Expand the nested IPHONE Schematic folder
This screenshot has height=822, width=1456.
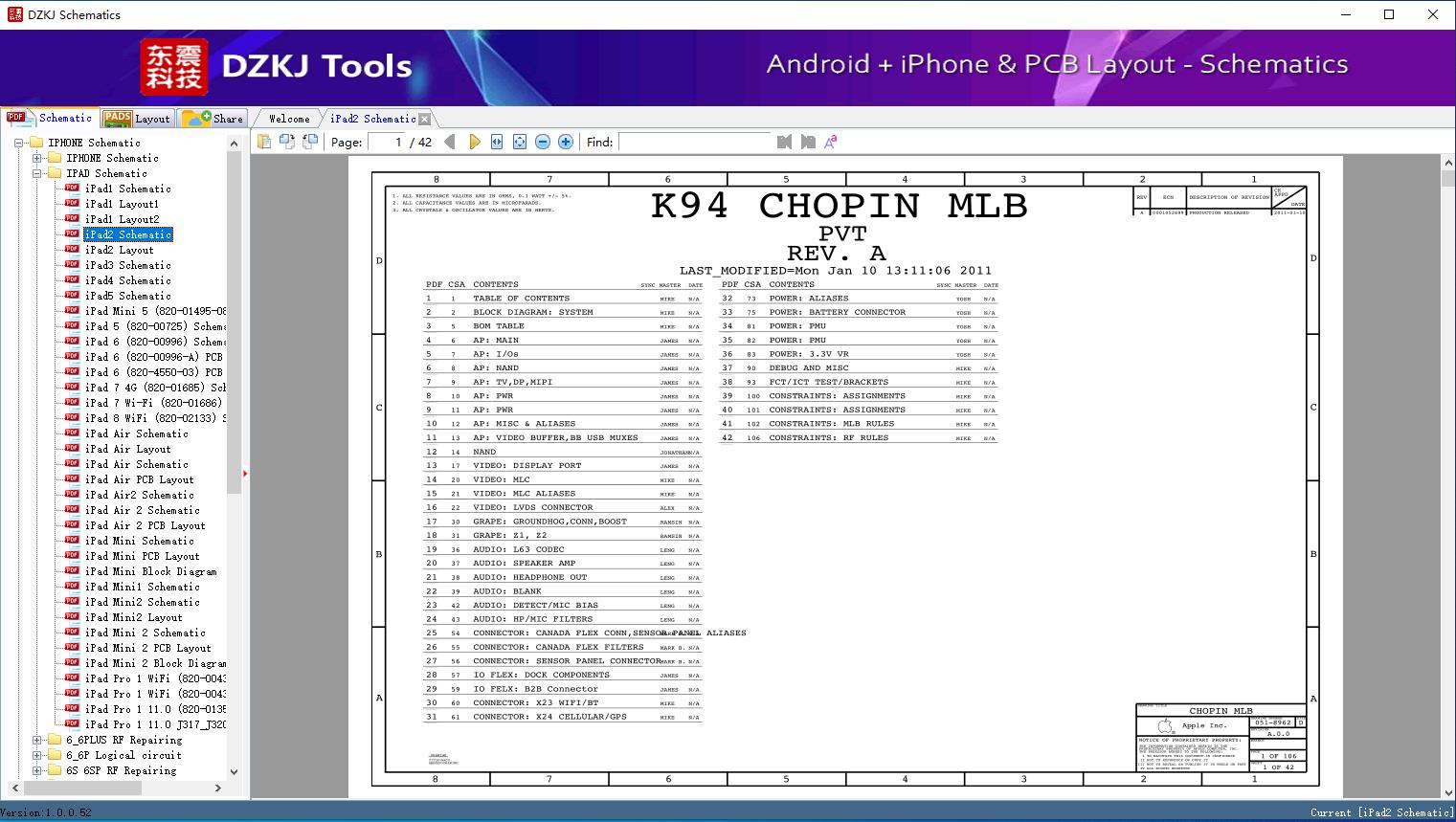(36, 158)
